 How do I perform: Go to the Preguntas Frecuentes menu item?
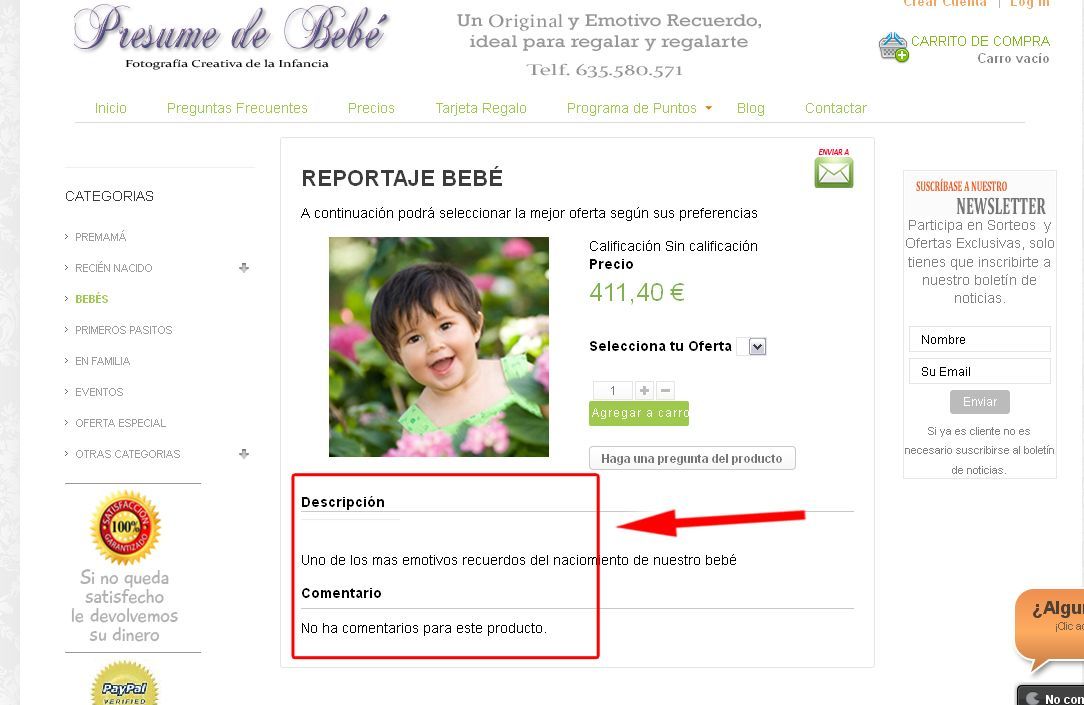point(237,108)
